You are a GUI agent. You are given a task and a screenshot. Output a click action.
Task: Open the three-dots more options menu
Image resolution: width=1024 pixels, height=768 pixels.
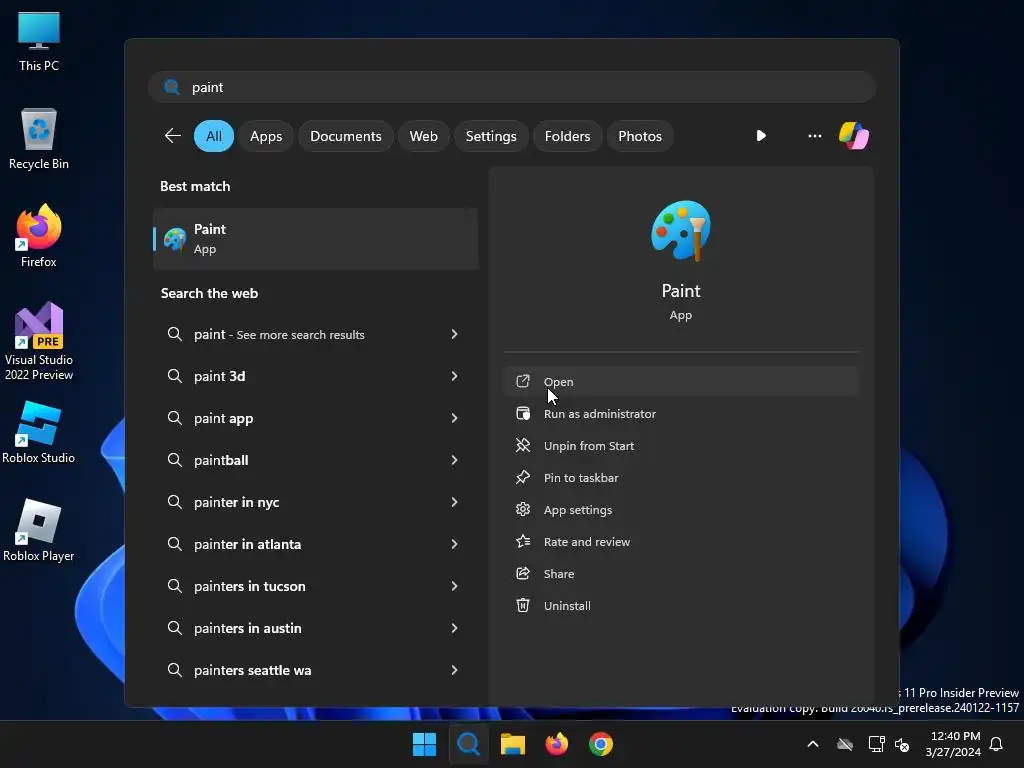point(814,136)
